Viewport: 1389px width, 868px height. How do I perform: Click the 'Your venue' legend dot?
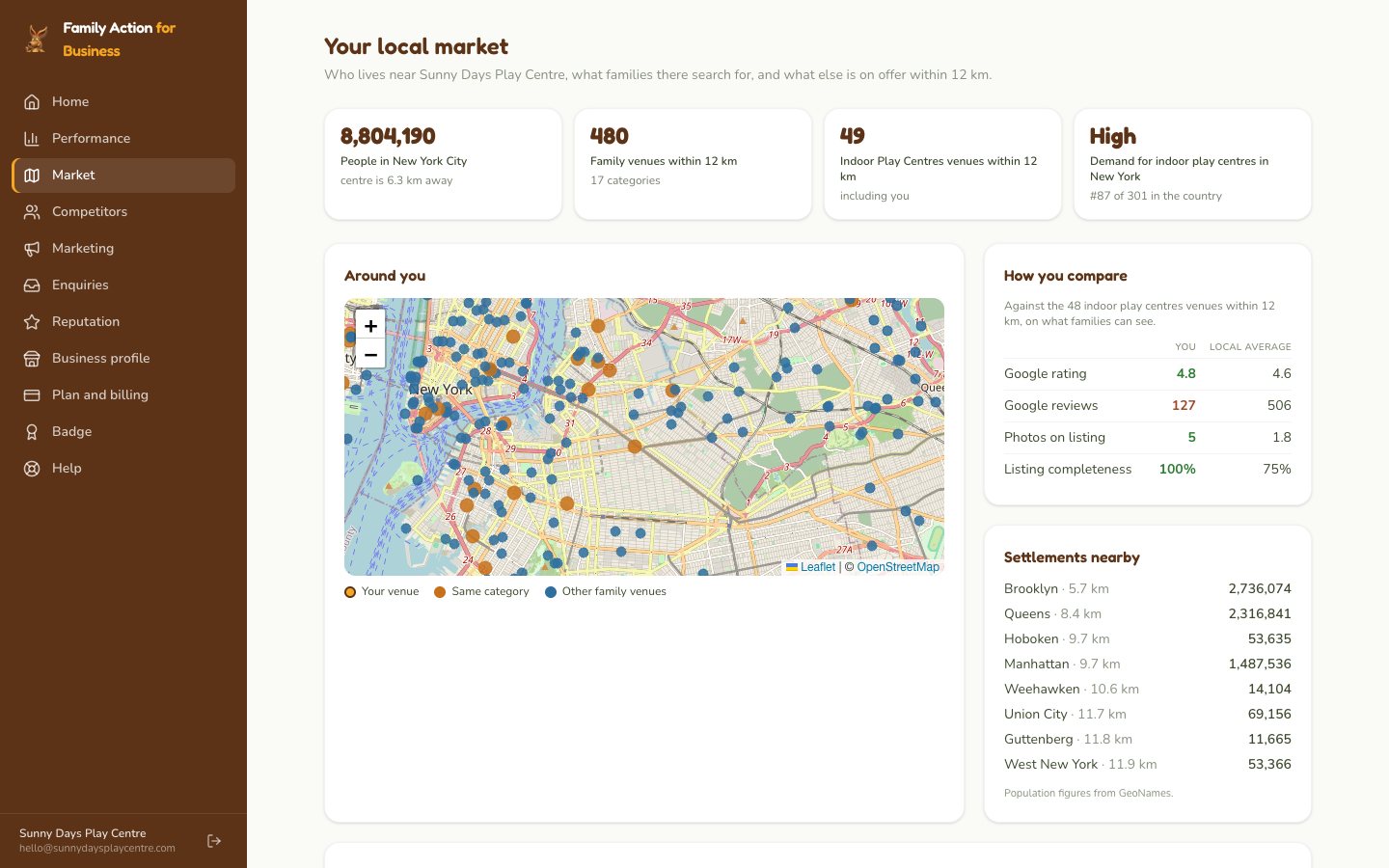tap(350, 592)
